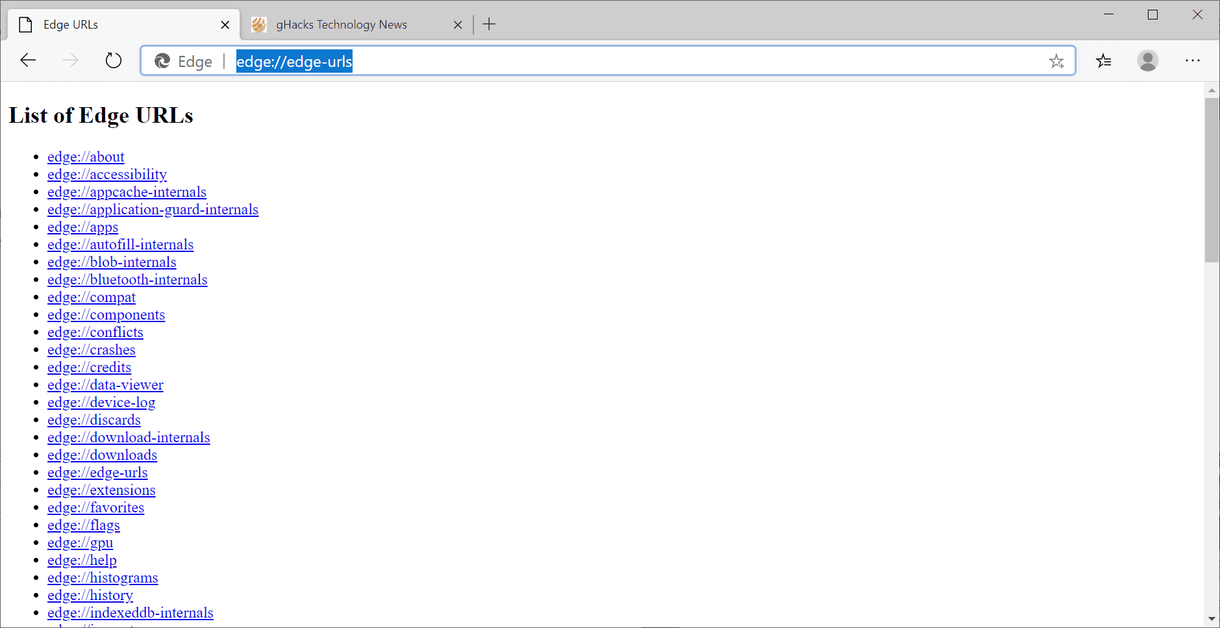Open the edge://history link
Screen dimensions: 1220x628
pos(90,594)
